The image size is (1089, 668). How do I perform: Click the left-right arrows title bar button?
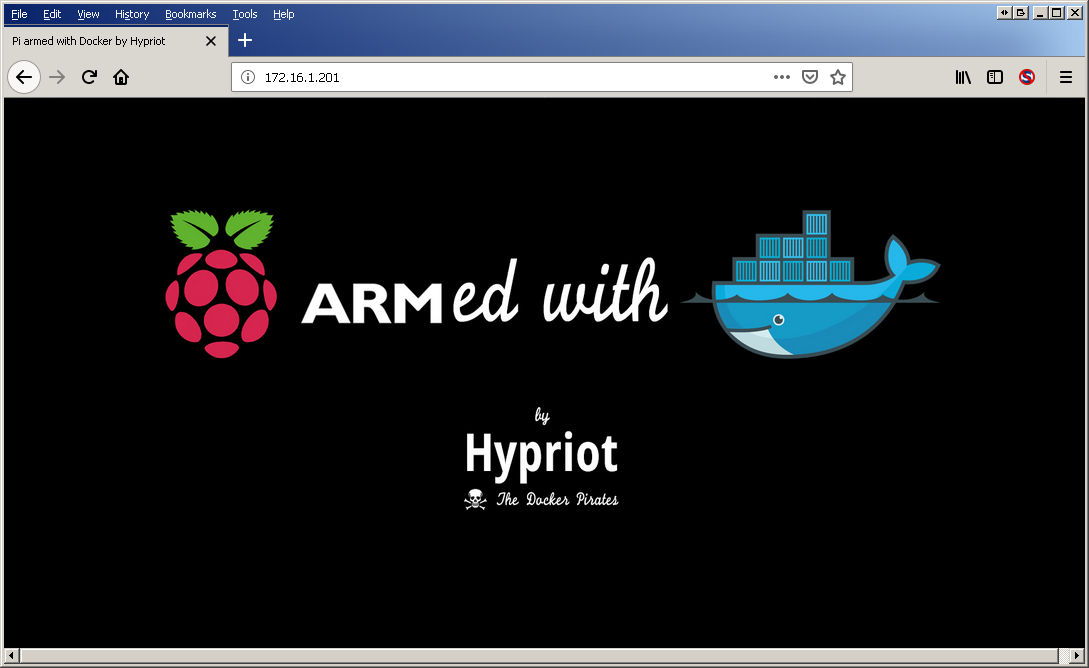tap(1004, 12)
